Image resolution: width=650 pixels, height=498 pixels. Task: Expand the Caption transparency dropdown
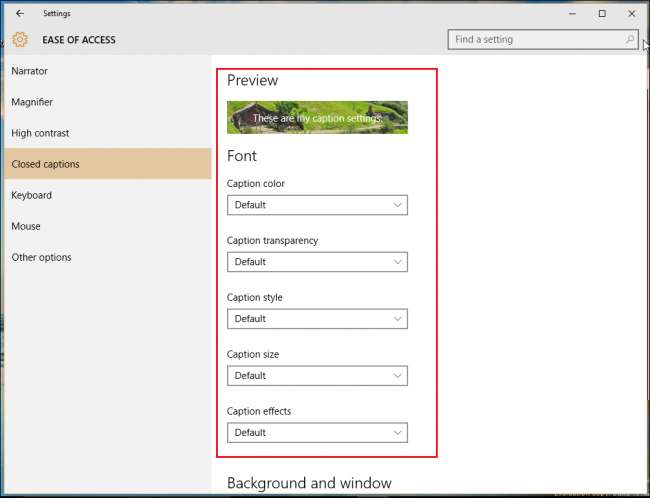317,262
